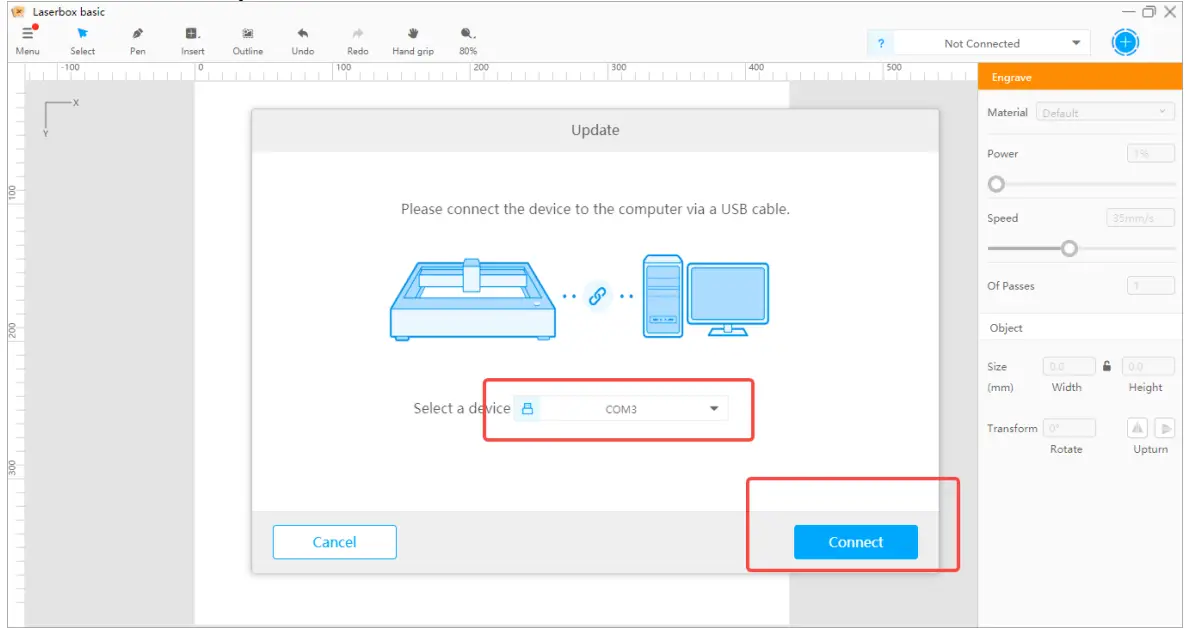This screenshot has height=631, width=1191.
Task: Click the device icon beside COM3
Action: pyautogui.click(x=527, y=409)
